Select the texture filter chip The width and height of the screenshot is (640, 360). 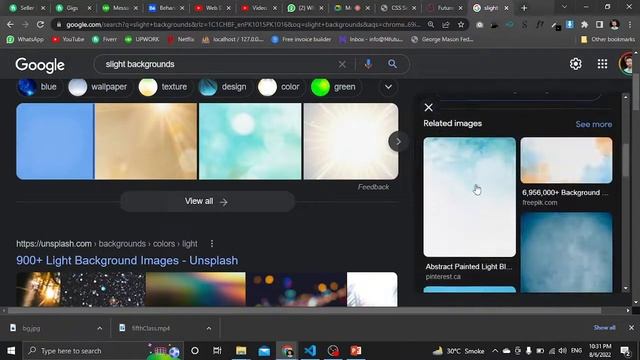coord(165,87)
